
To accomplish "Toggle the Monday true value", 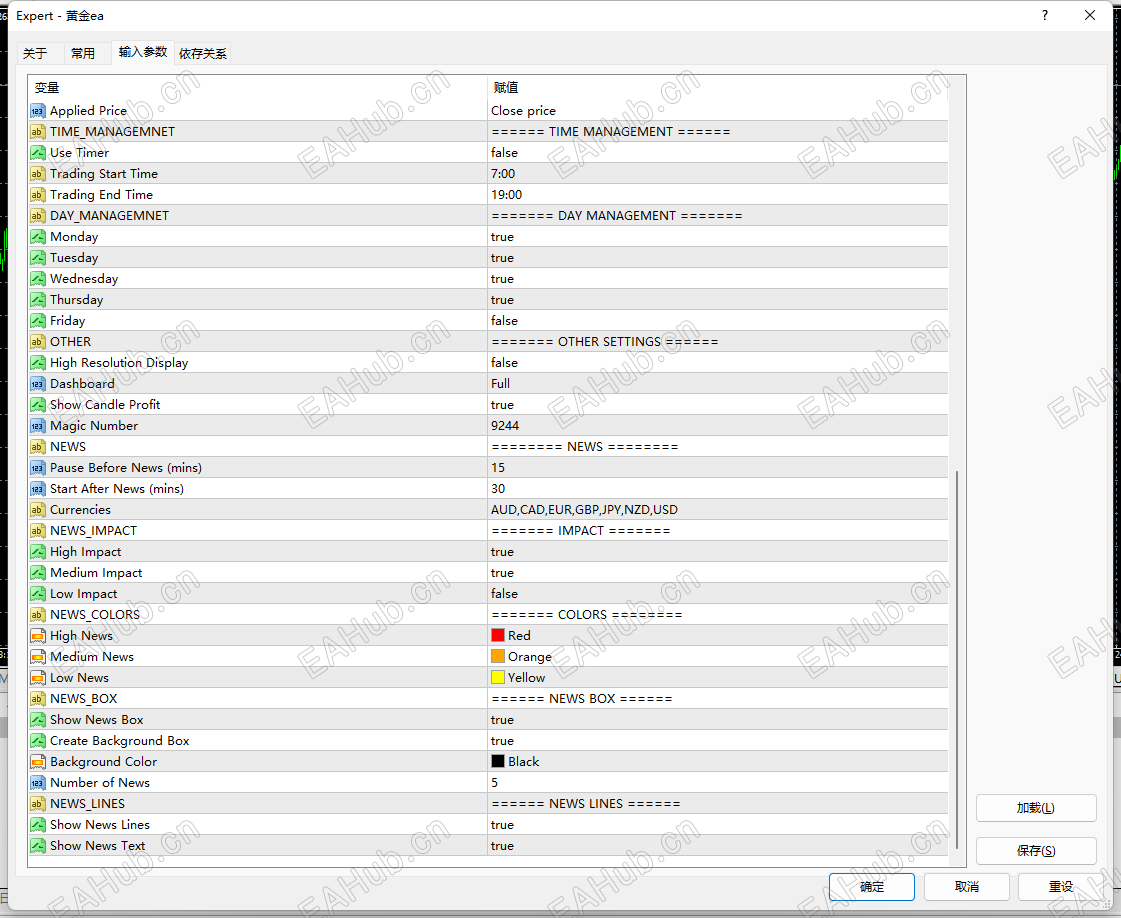I will (x=718, y=237).
